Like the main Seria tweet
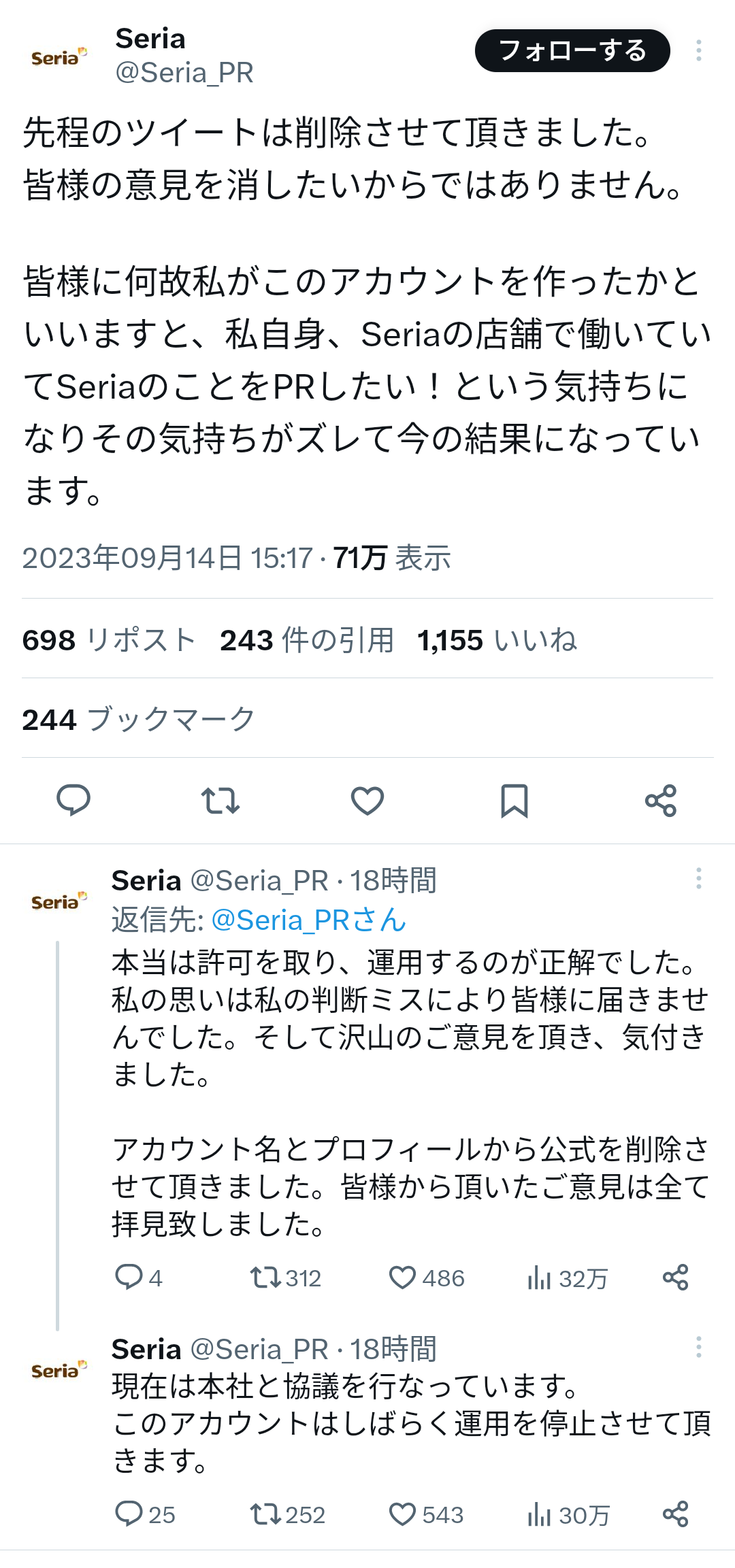 [367, 800]
